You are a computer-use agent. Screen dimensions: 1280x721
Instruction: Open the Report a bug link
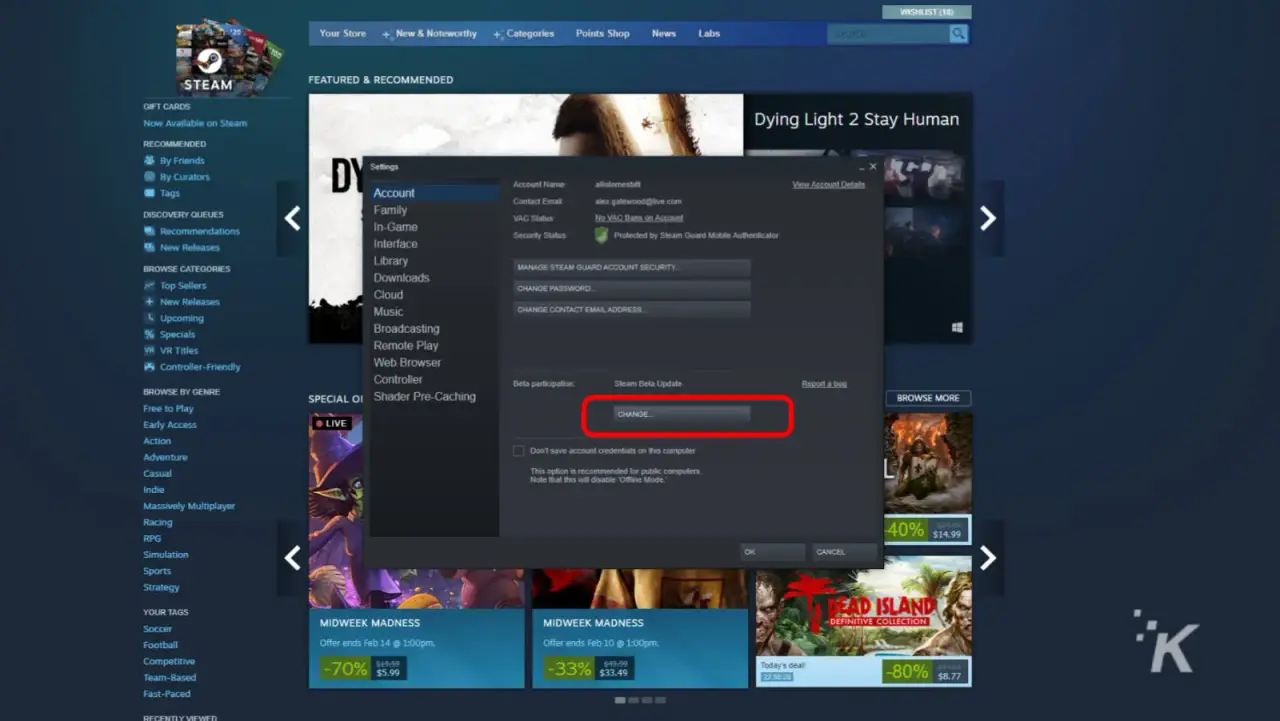coord(824,384)
